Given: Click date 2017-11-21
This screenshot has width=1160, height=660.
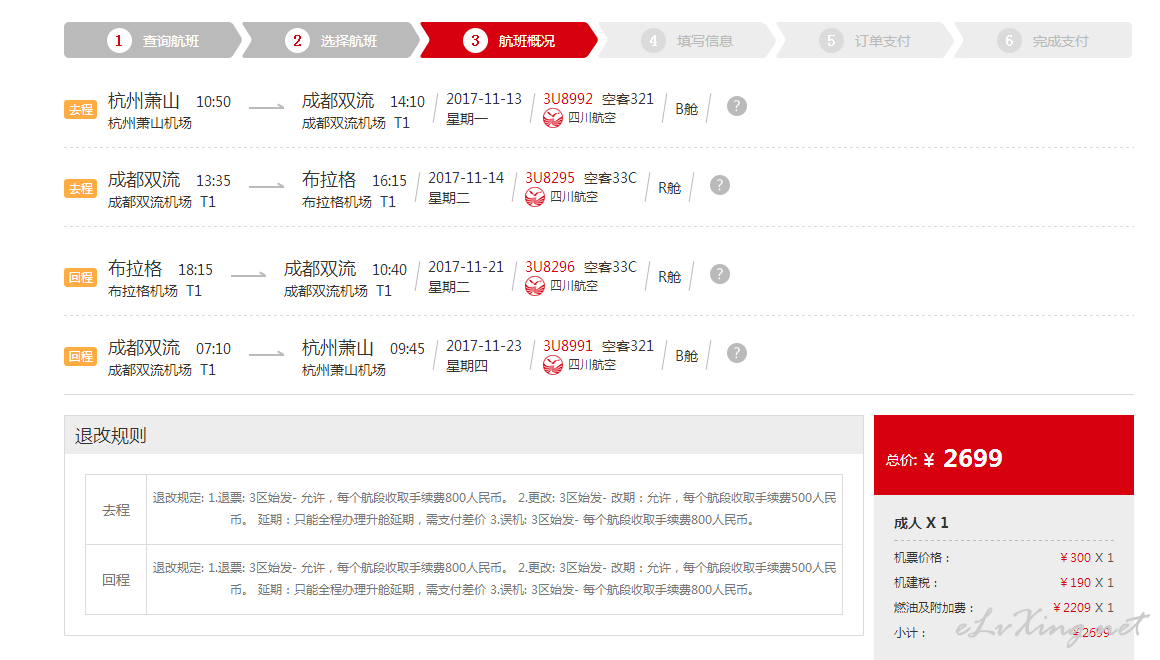Looking at the screenshot, I should coord(466,267).
